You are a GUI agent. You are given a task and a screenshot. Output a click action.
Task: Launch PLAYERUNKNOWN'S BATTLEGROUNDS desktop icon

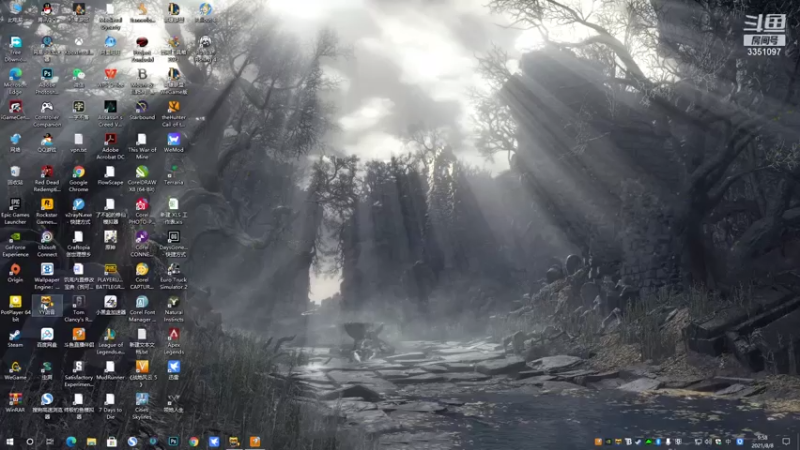110,276
